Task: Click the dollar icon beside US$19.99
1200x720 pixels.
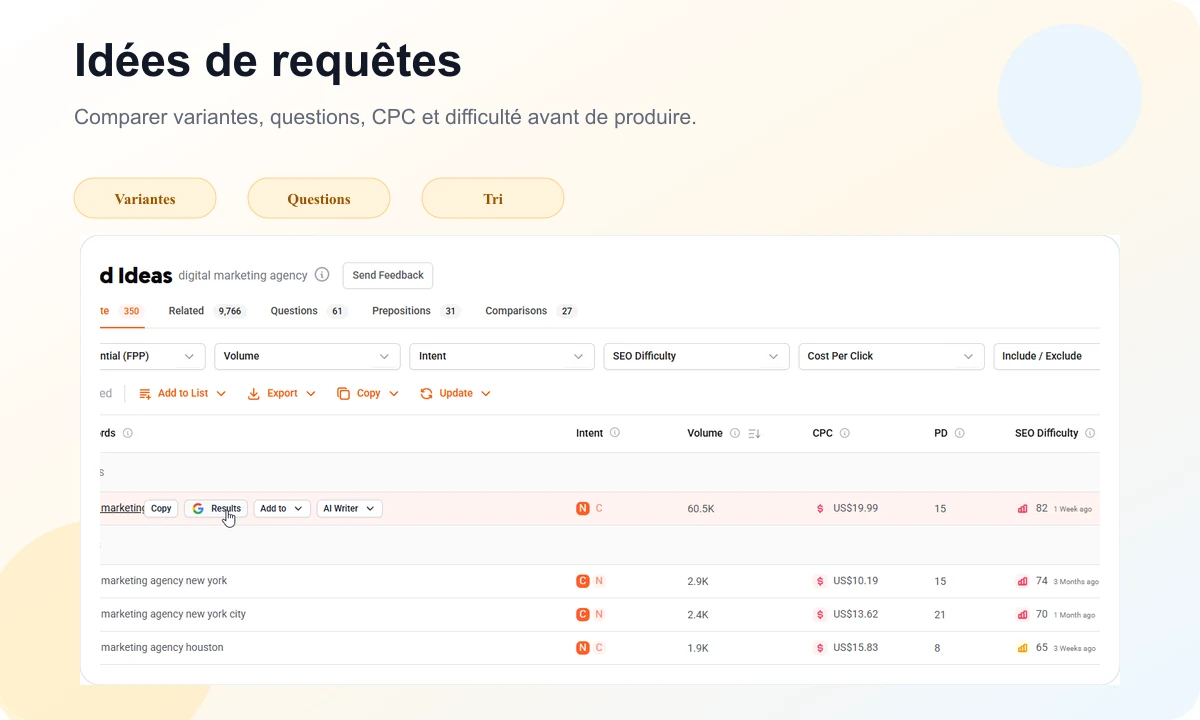Action: [x=821, y=509]
